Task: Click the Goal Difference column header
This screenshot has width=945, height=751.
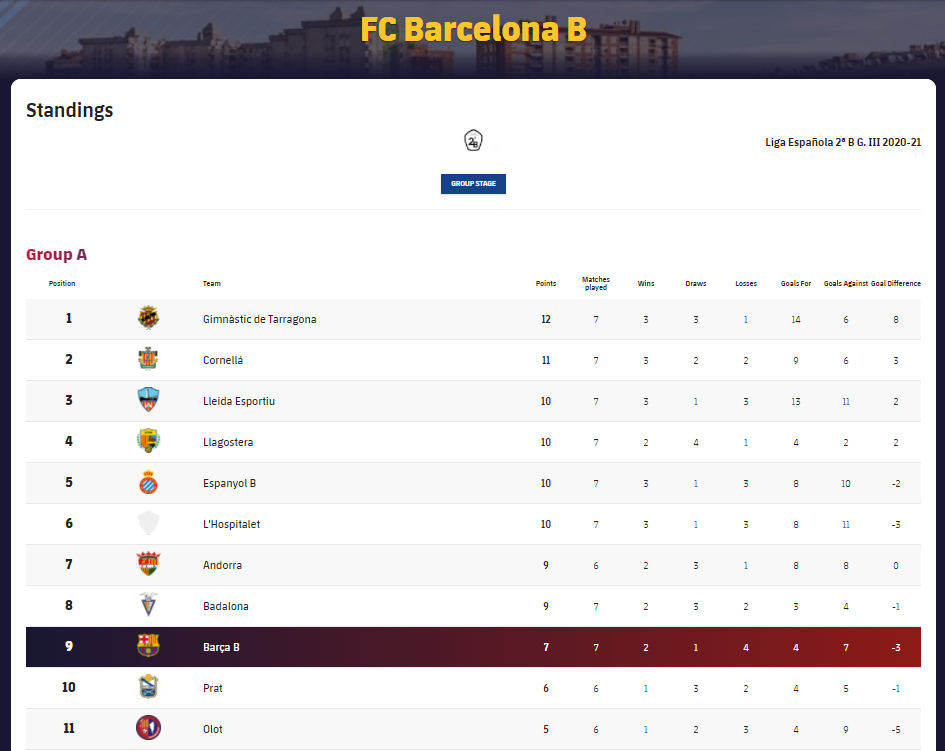Action: pyautogui.click(x=896, y=283)
